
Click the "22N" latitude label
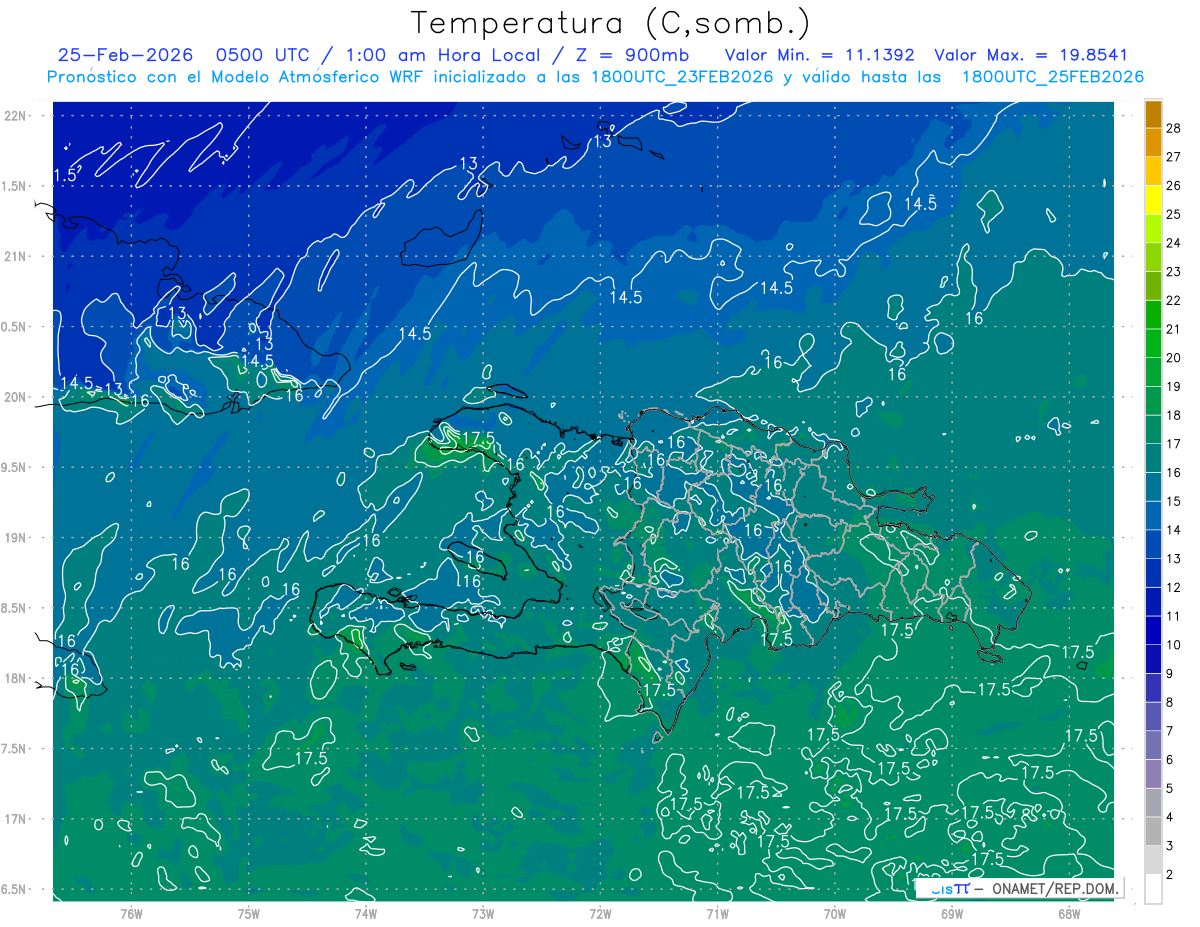tap(15, 116)
